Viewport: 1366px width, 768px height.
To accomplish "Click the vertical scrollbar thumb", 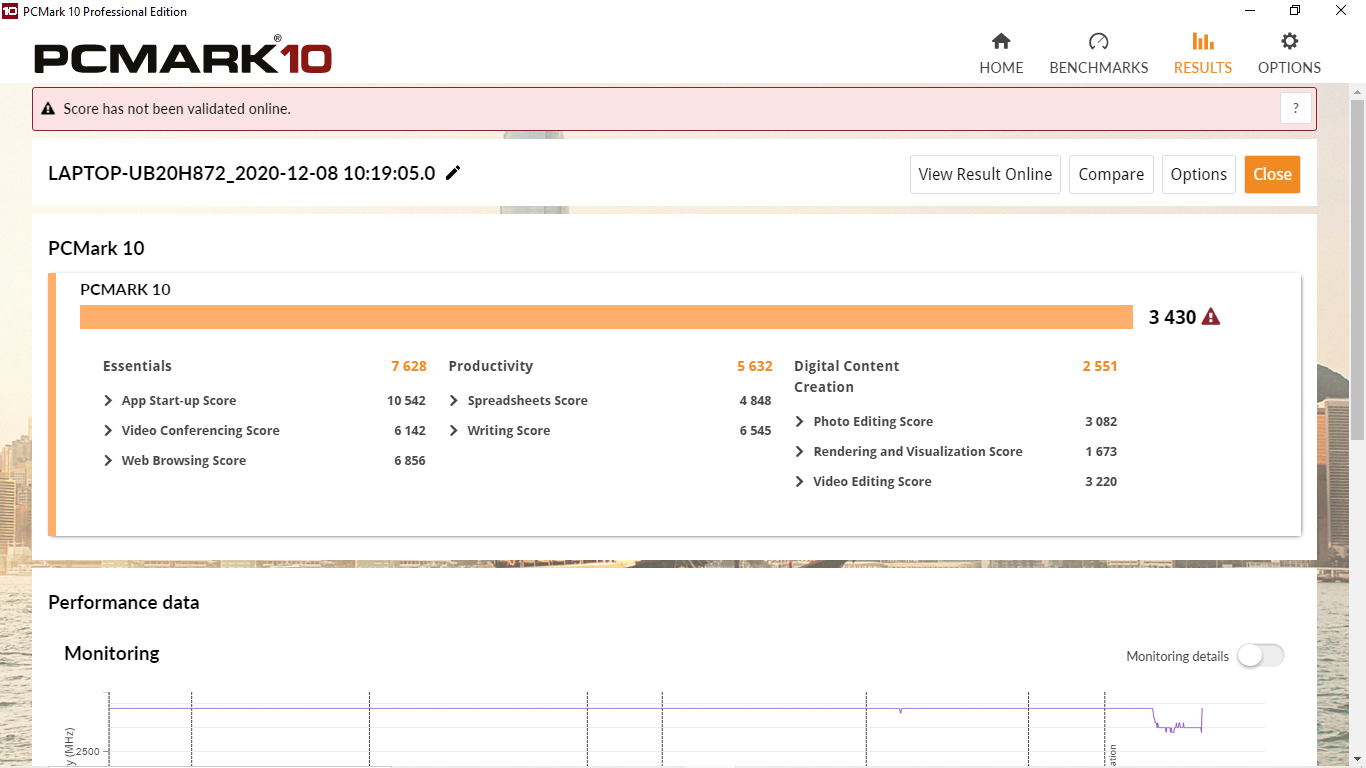I will click(x=1357, y=270).
